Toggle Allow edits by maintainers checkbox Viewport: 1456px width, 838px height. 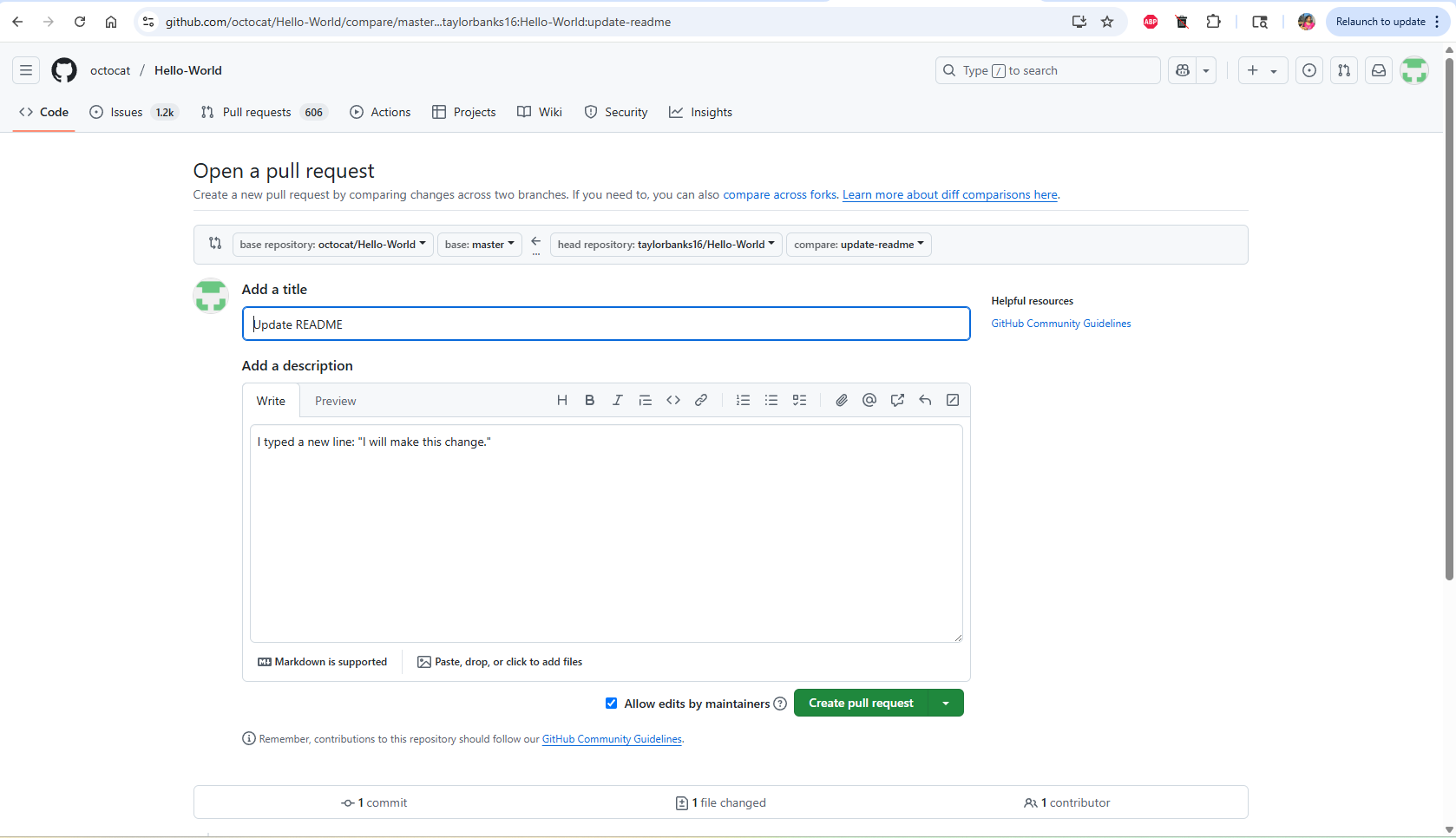pos(612,704)
